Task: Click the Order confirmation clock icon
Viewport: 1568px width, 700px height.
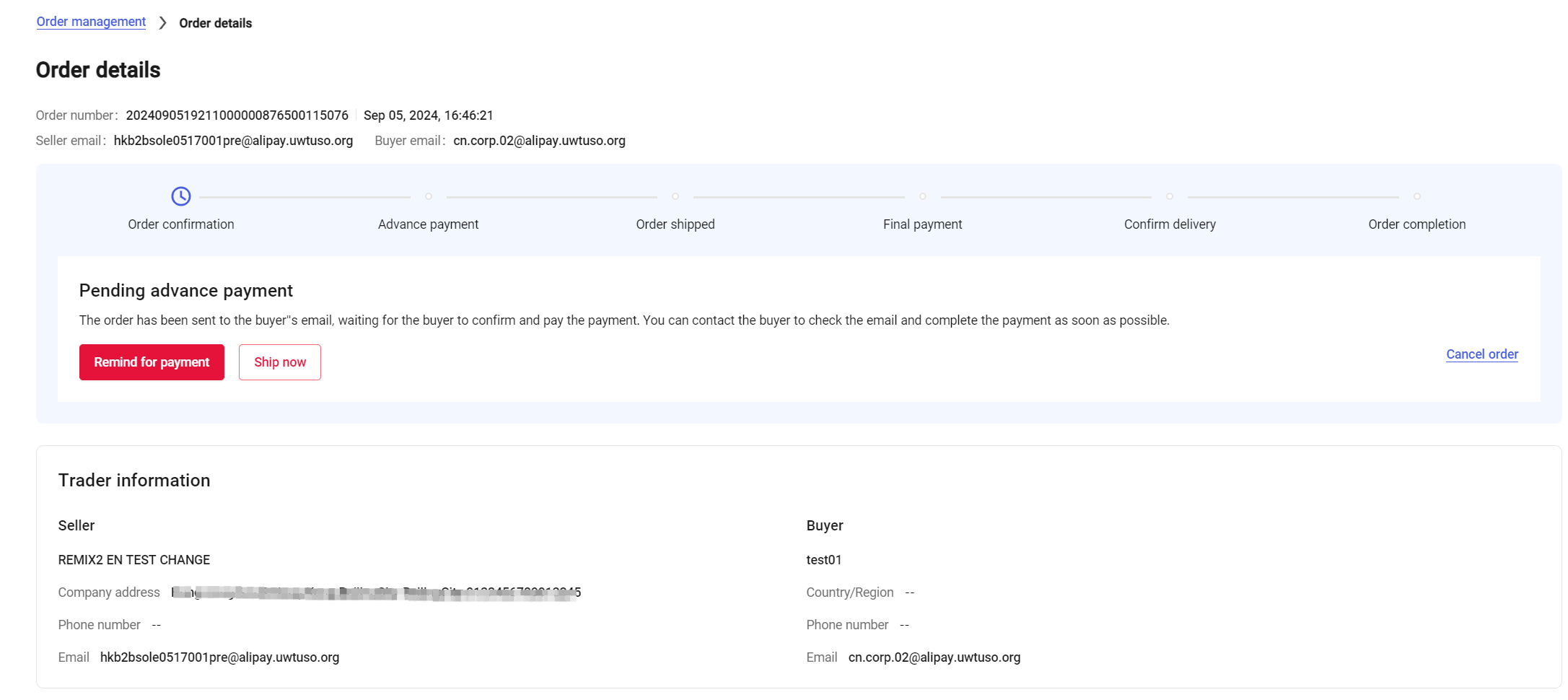Action: point(181,196)
